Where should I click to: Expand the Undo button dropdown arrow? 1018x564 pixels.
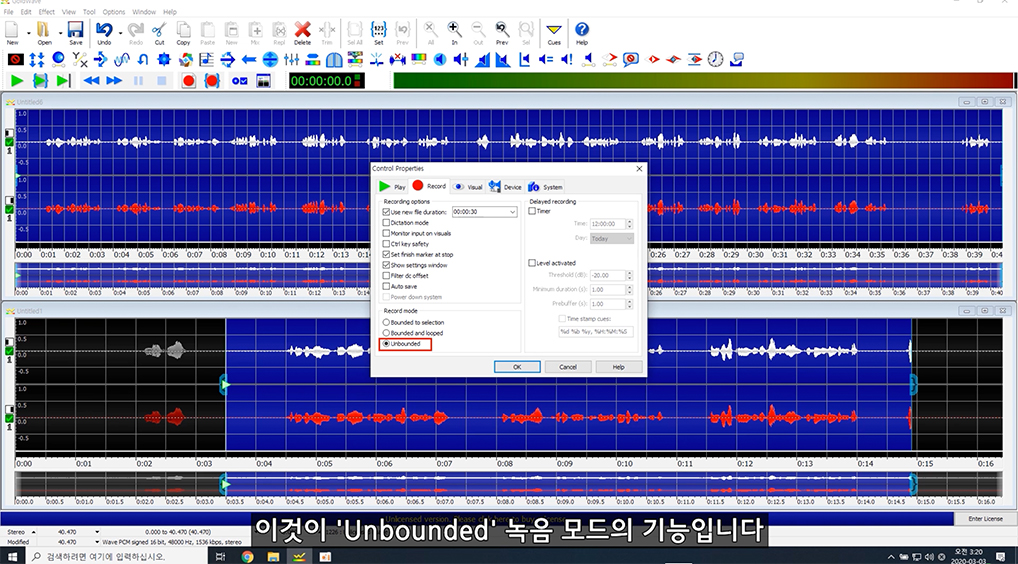click(x=120, y=32)
